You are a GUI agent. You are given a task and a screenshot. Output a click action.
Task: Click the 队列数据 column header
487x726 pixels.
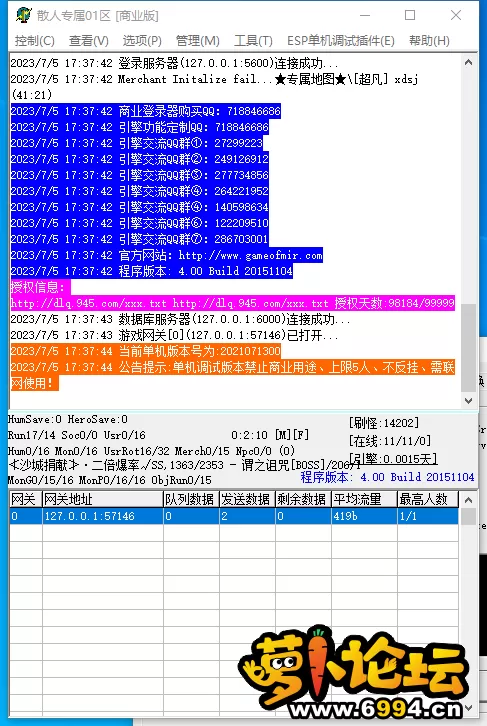coord(191,499)
